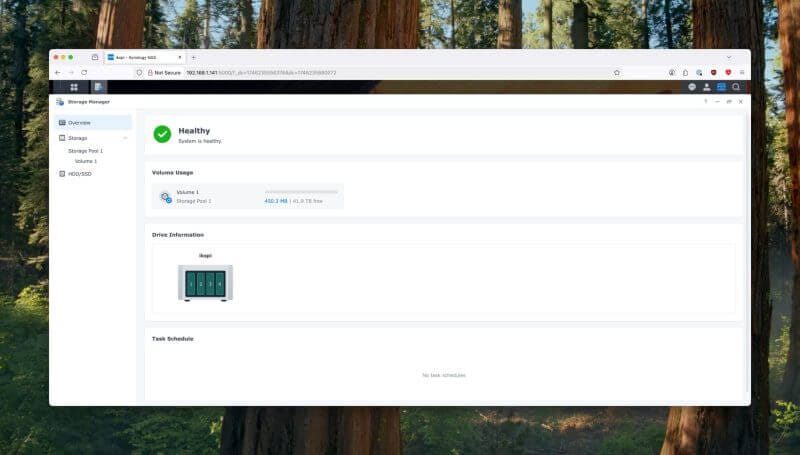
Task: Close the Storage Manager window
Action: coord(741,102)
